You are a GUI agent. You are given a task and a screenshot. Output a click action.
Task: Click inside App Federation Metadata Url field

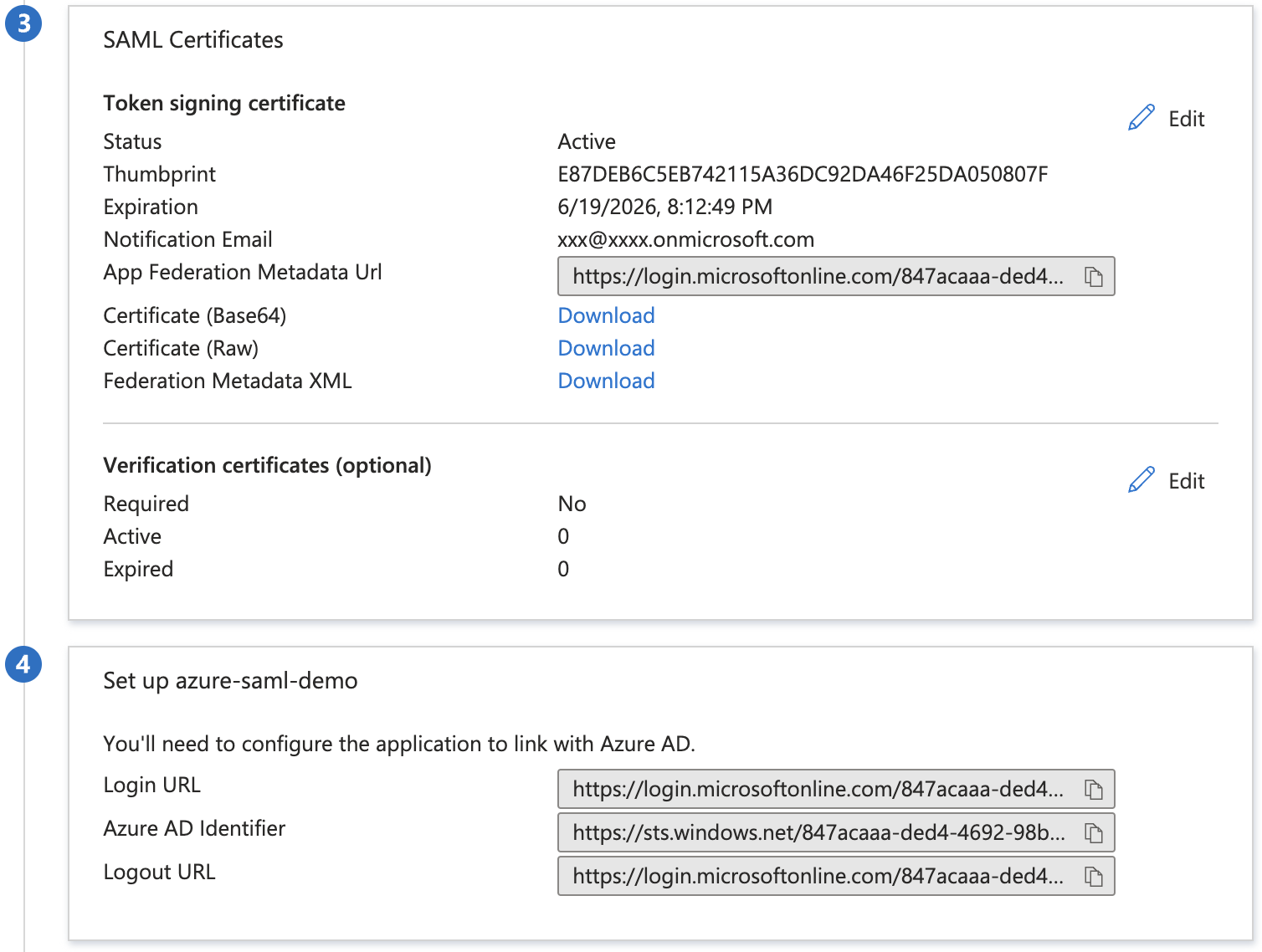[817, 277]
